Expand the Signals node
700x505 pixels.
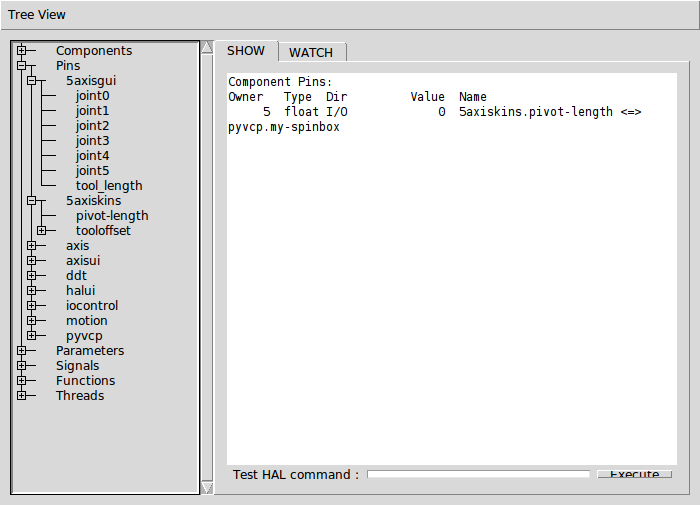point(21,365)
